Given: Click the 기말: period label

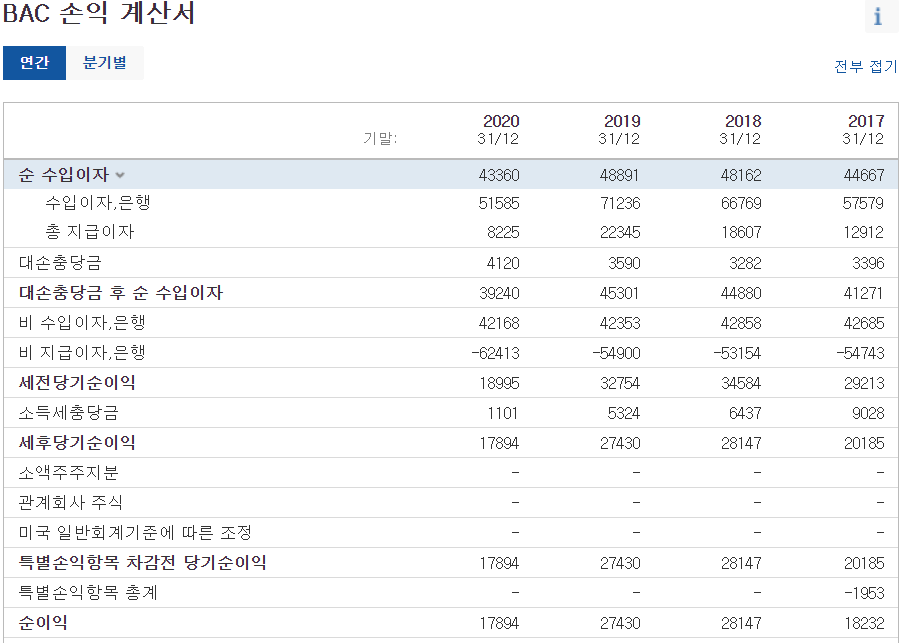Looking at the screenshot, I should pyautogui.click(x=380, y=139).
